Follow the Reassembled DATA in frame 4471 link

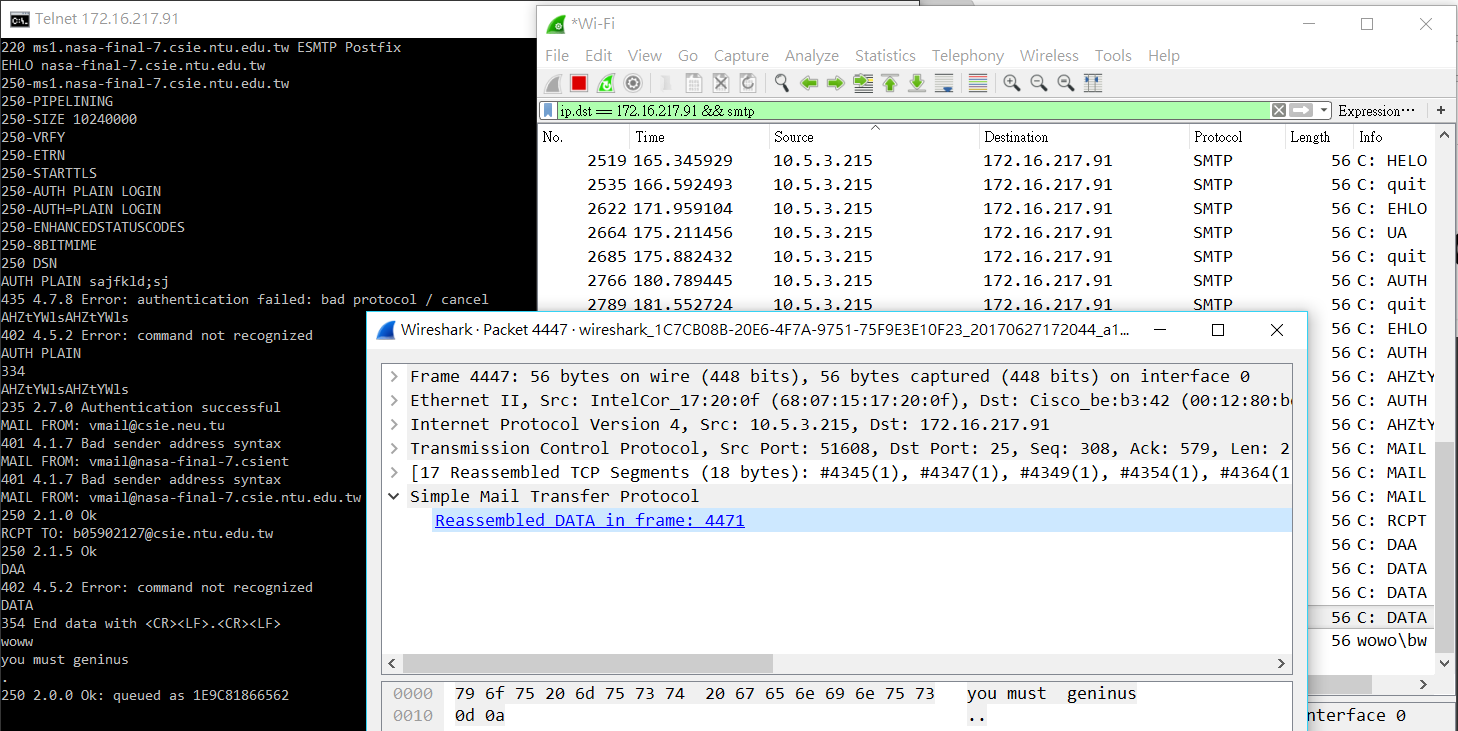pyautogui.click(x=590, y=520)
